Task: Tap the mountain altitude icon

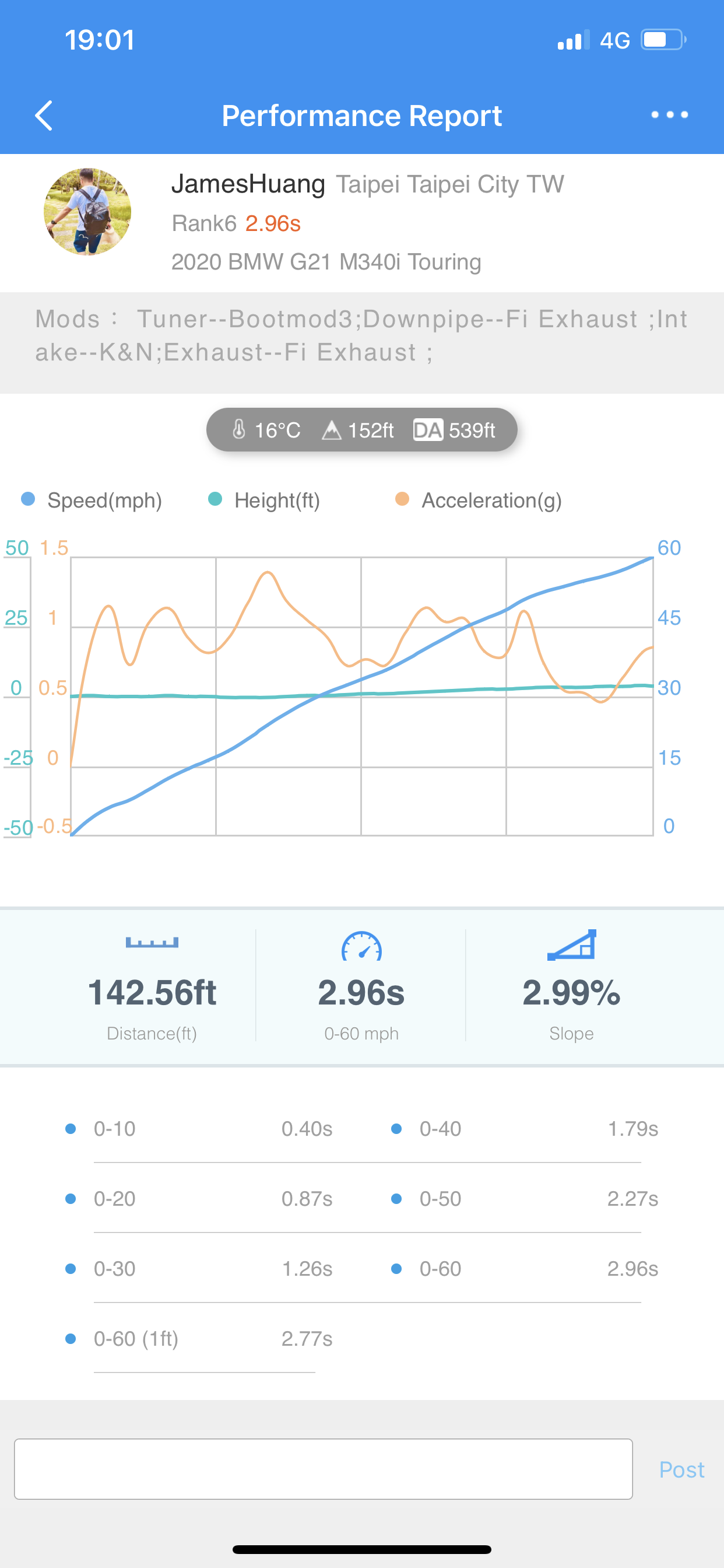Action: pos(331,430)
